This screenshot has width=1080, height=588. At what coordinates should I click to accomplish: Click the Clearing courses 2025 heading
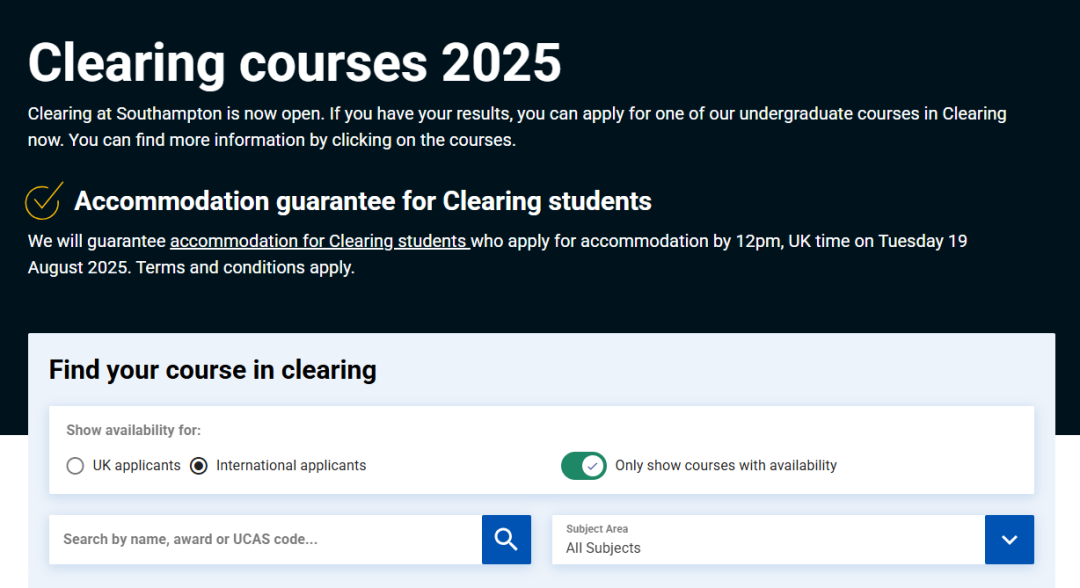pyautogui.click(x=294, y=63)
